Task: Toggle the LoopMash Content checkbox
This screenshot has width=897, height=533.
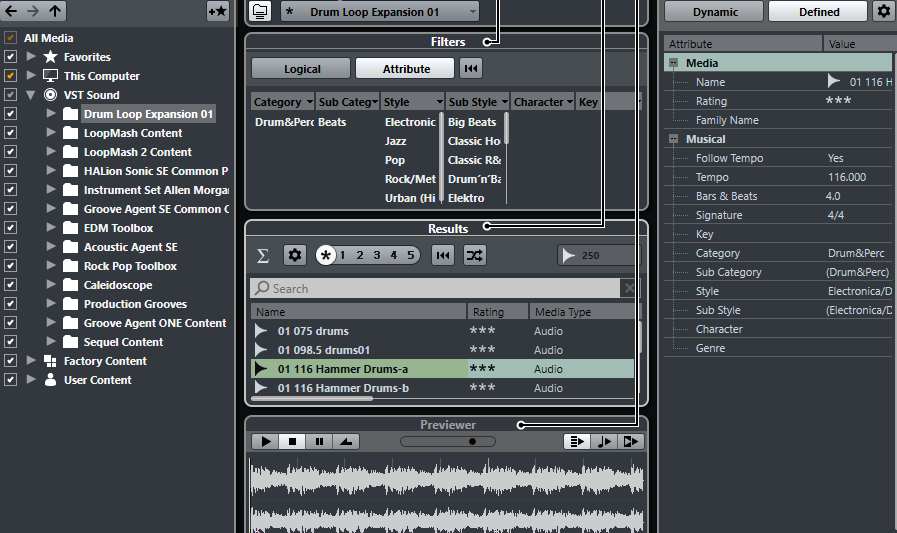Action: coord(11,133)
